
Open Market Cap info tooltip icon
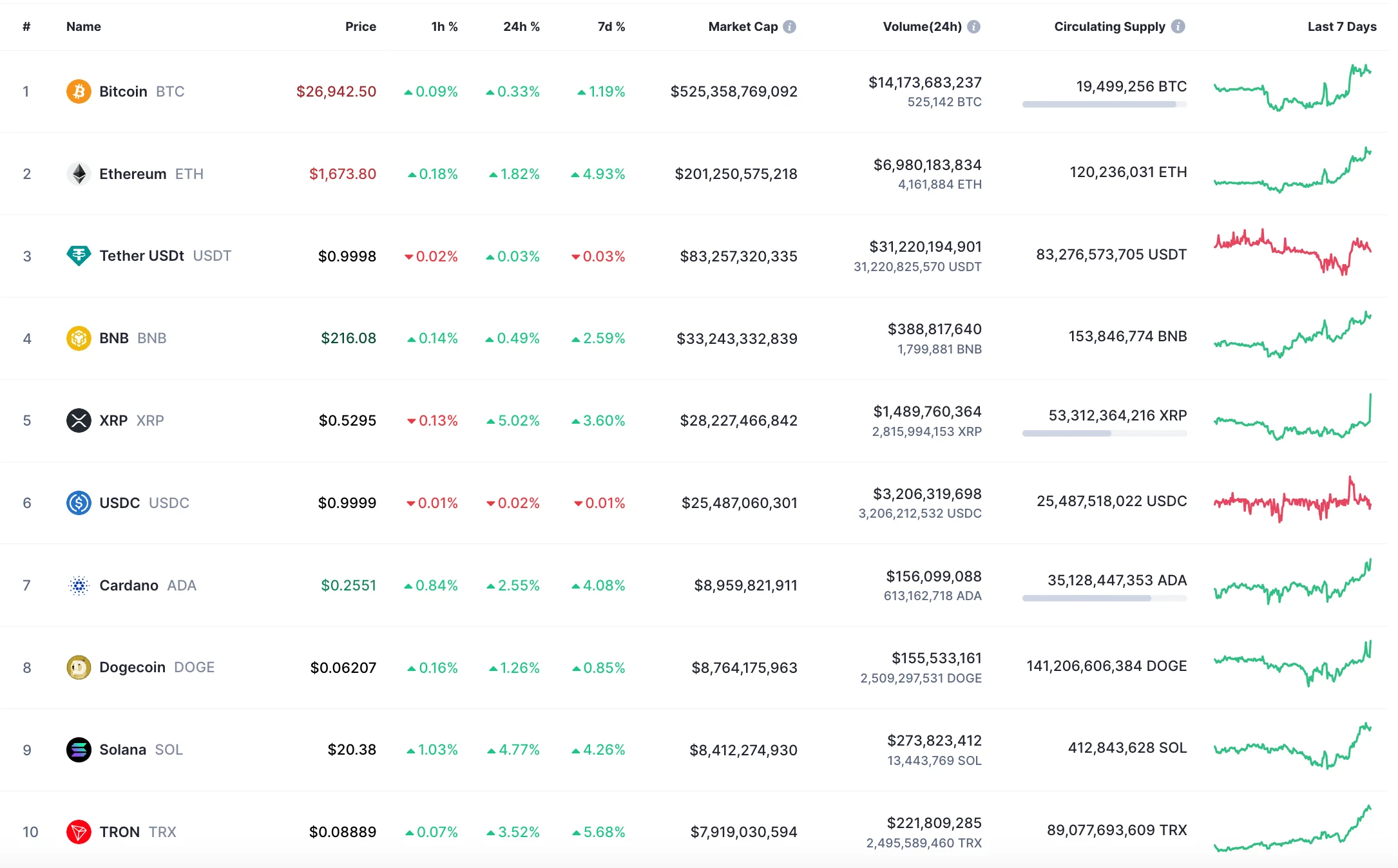click(790, 26)
